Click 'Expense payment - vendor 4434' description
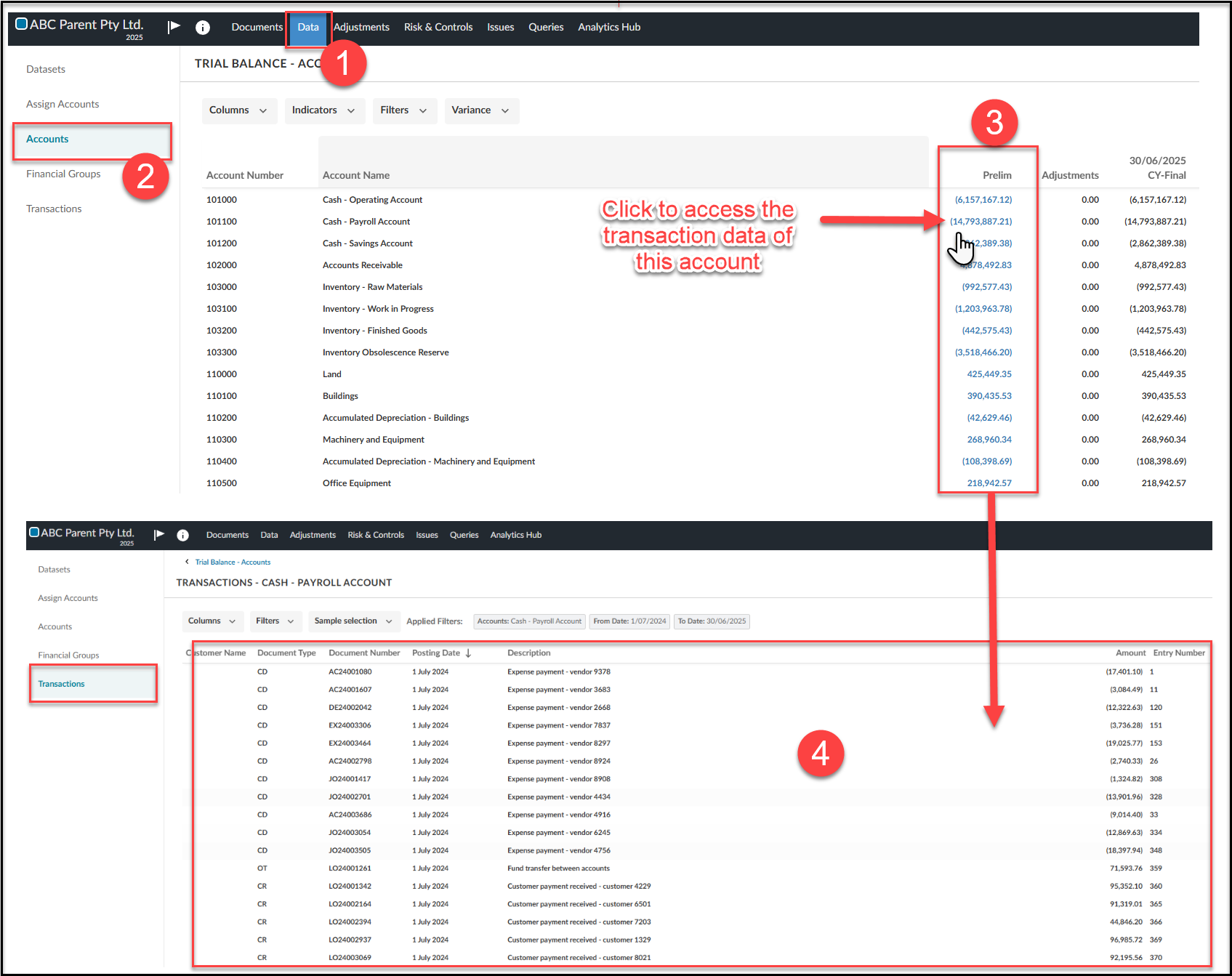1232x976 pixels. click(x=559, y=796)
